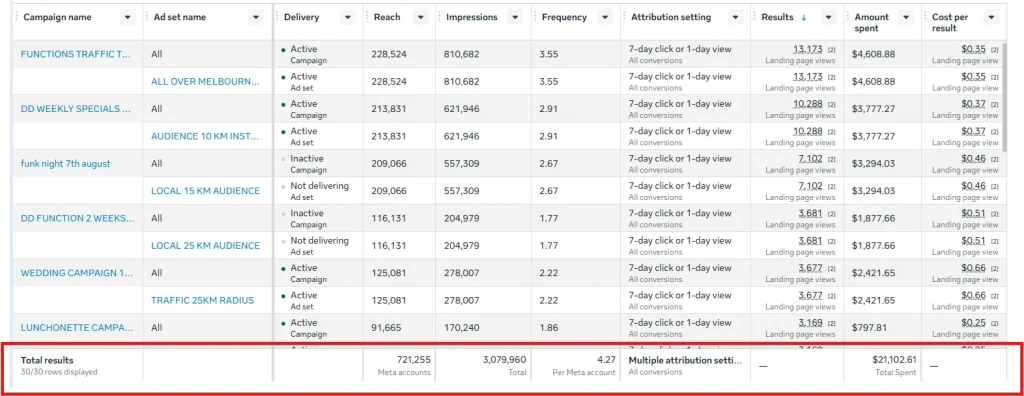Image resolution: width=1024 pixels, height=396 pixels.
Task: Click $0.25 cost in LUNCHONETTE campaign row
Action: point(974,323)
